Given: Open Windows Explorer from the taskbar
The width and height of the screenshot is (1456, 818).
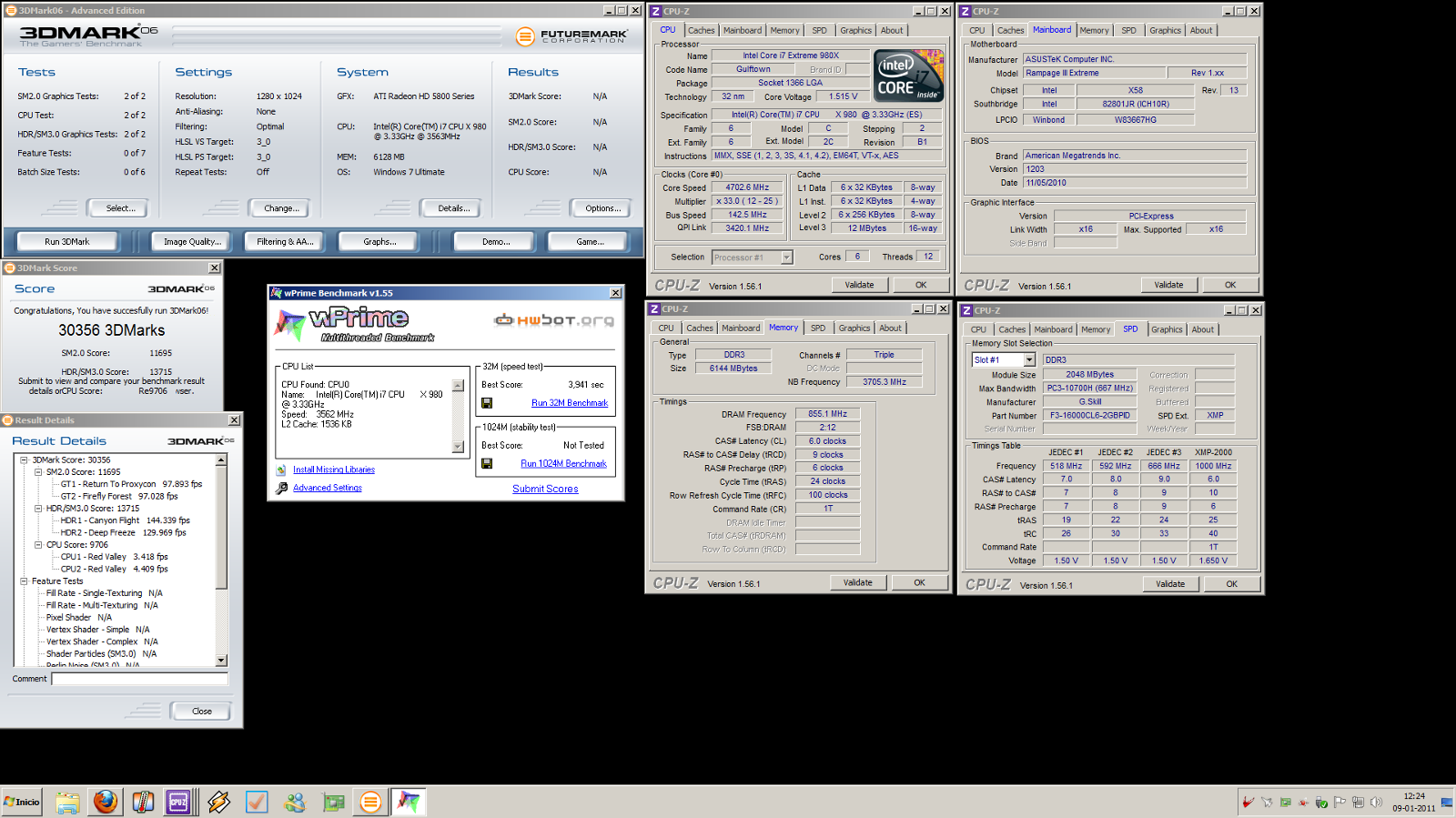Looking at the screenshot, I should (x=67, y=802).
